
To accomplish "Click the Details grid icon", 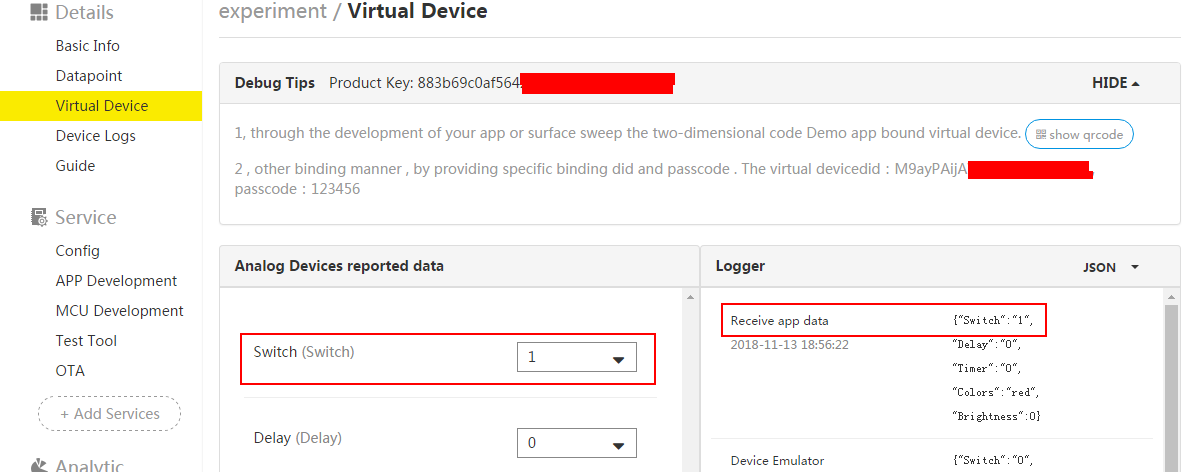I will coord(39,13).
